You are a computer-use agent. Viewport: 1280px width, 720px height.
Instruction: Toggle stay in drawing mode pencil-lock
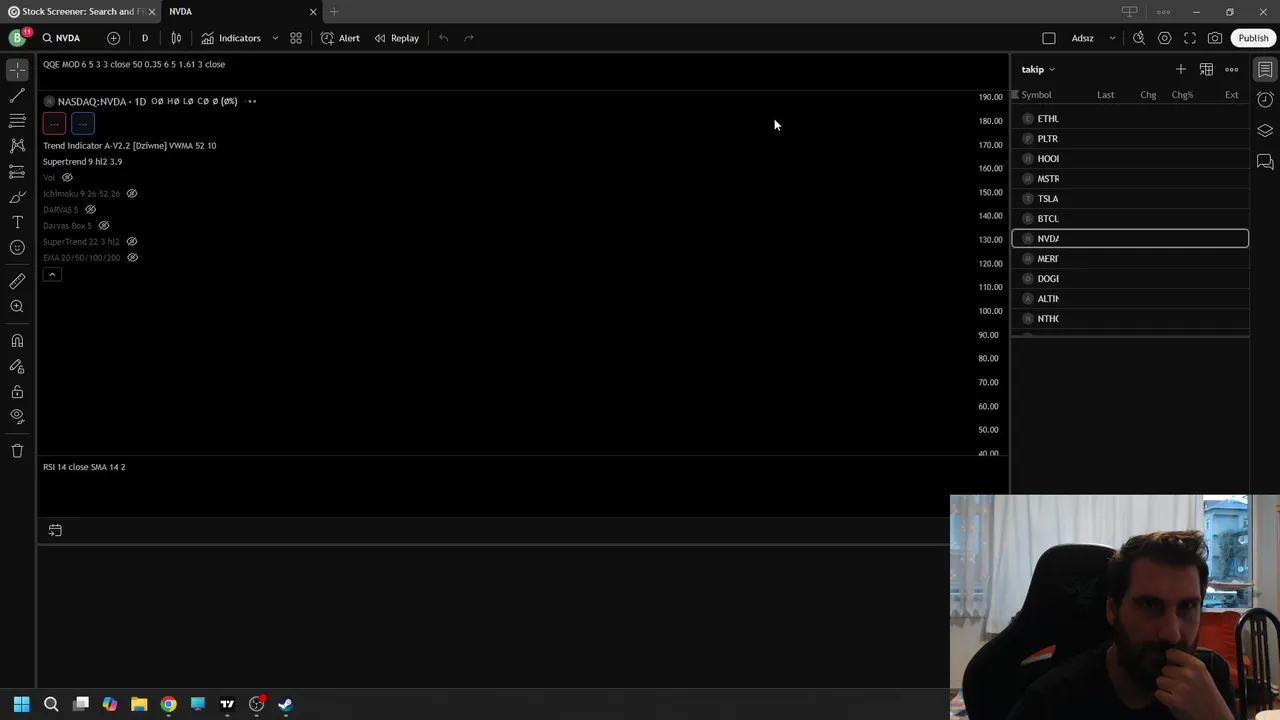click(17, 366)
